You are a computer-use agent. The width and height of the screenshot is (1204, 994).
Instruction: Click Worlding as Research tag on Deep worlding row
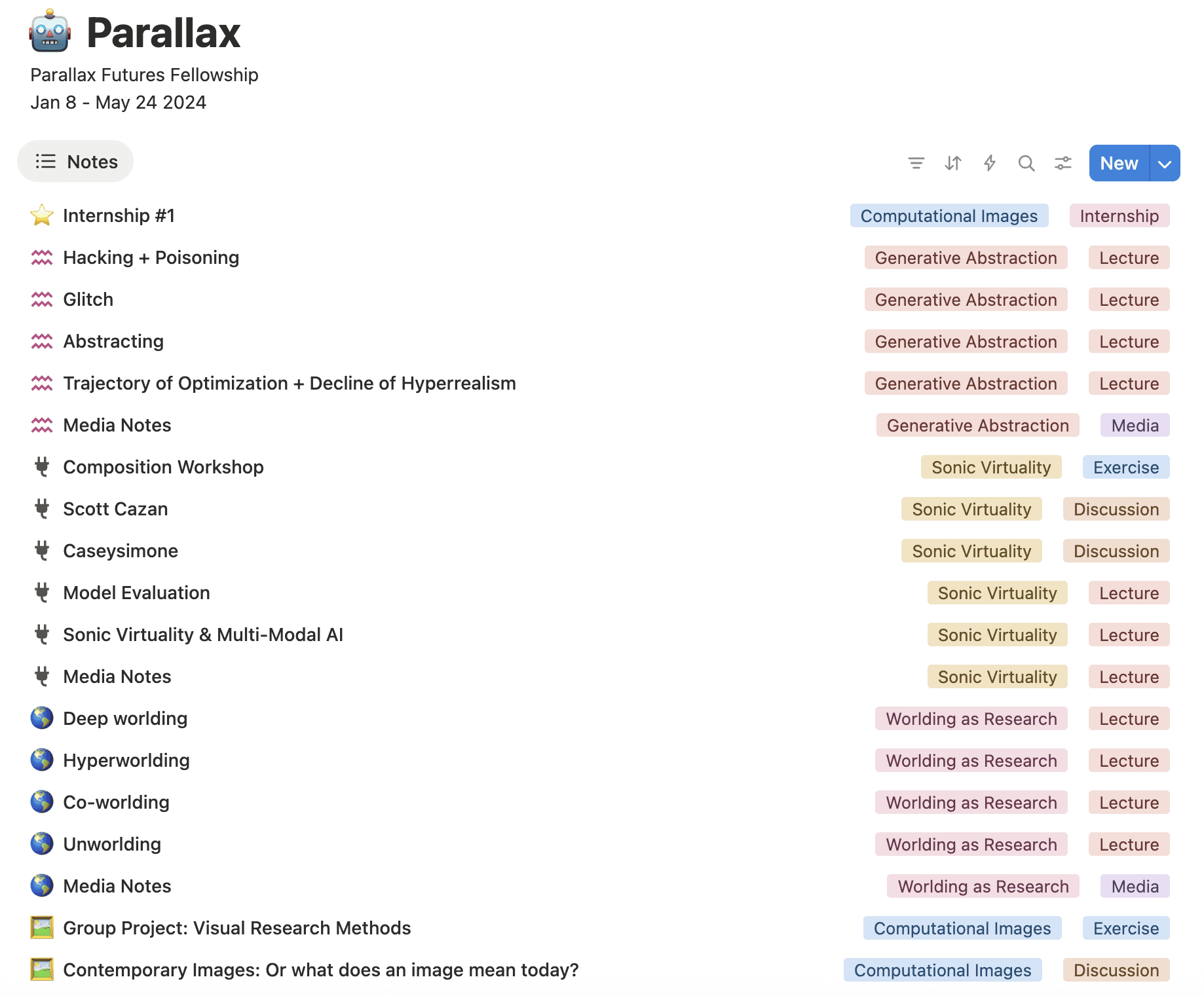pos(971,718)
